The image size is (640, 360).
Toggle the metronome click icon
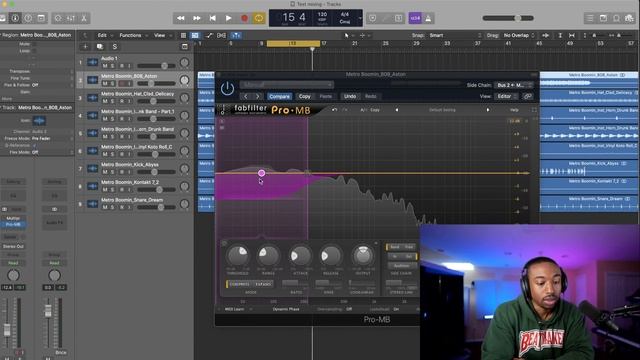point(428,18)
